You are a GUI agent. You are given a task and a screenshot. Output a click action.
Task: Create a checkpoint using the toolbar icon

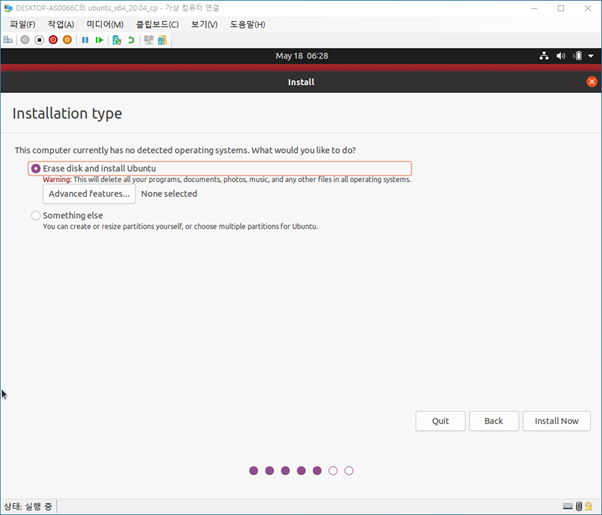117,40
